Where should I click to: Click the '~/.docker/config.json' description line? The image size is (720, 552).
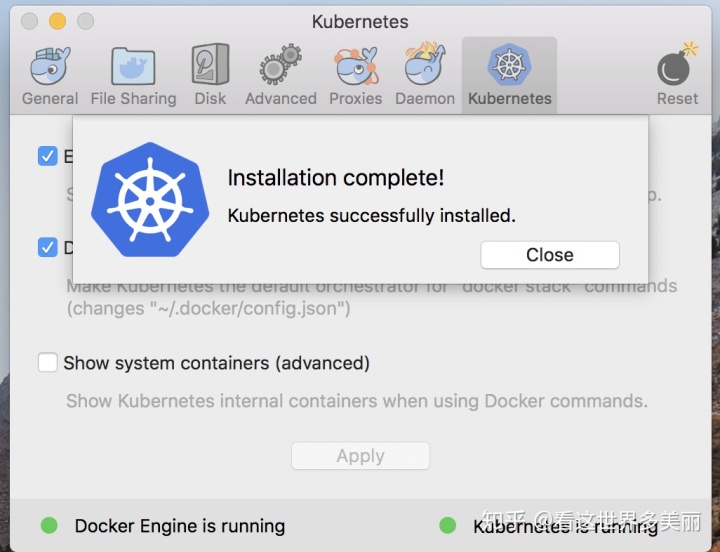click(208, 309)
